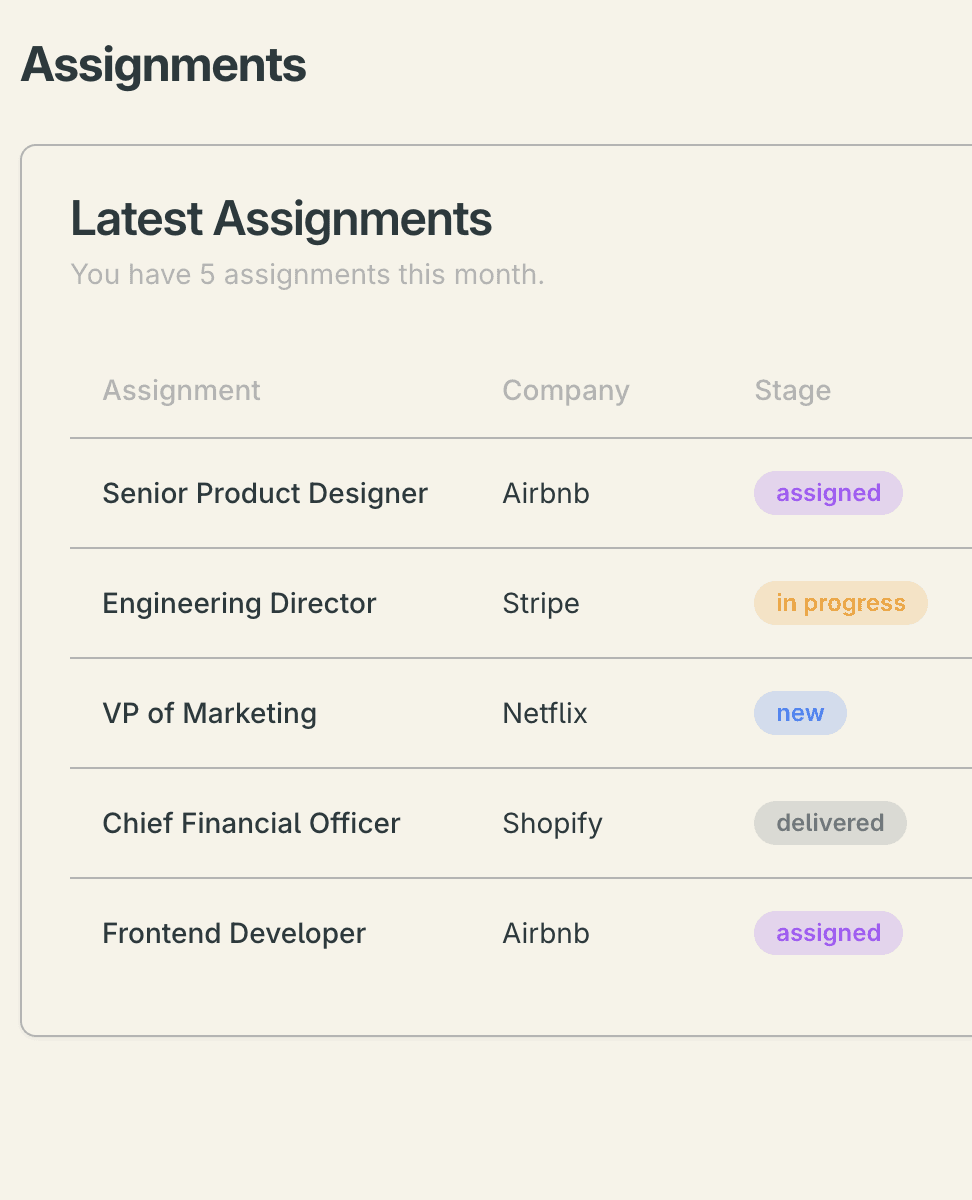This screenshot has width=972, height=1200.
Task: Click the assigned badge for Senior Product Designer
Action: pos(828,493)
